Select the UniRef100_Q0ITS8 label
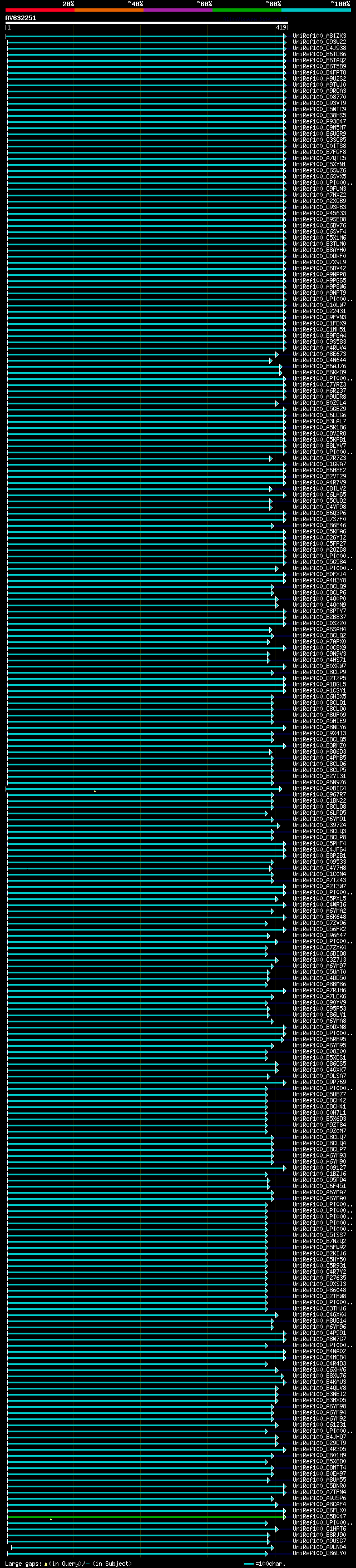Image resolution: width=356 pixels, height=1568 pixels. [x=319, y=146]
